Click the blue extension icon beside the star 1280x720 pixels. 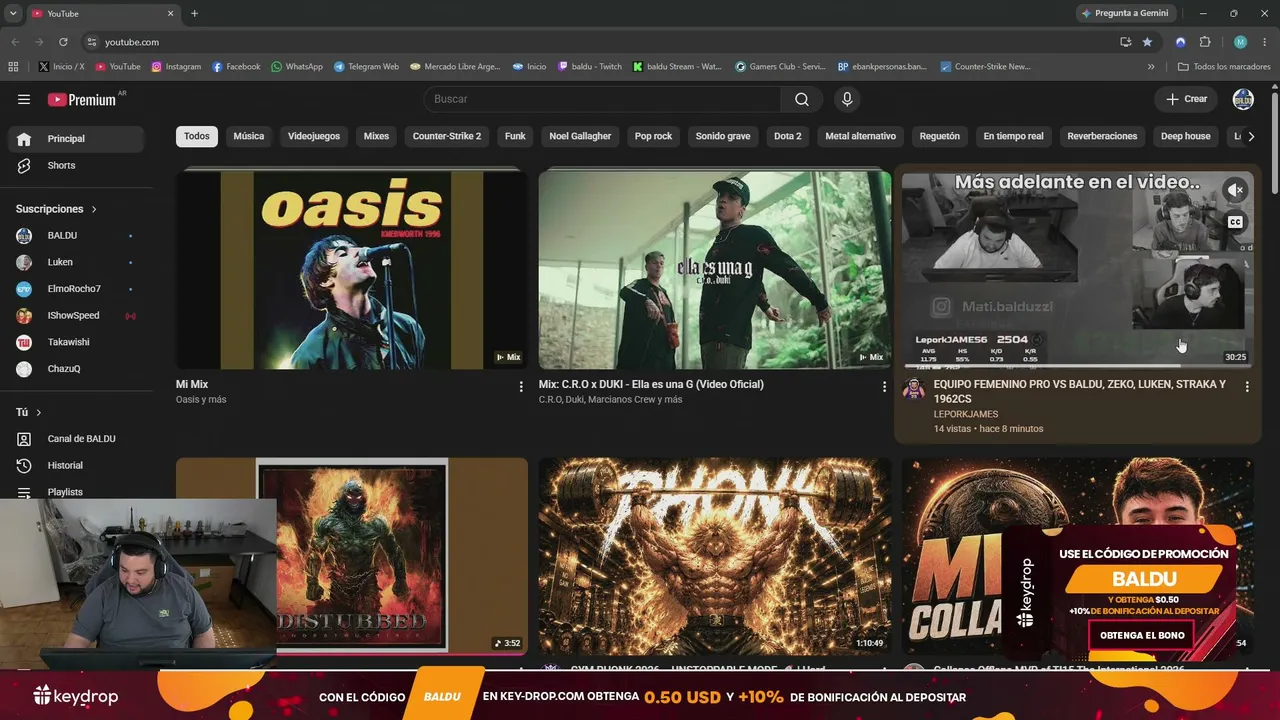point(1180,42)
